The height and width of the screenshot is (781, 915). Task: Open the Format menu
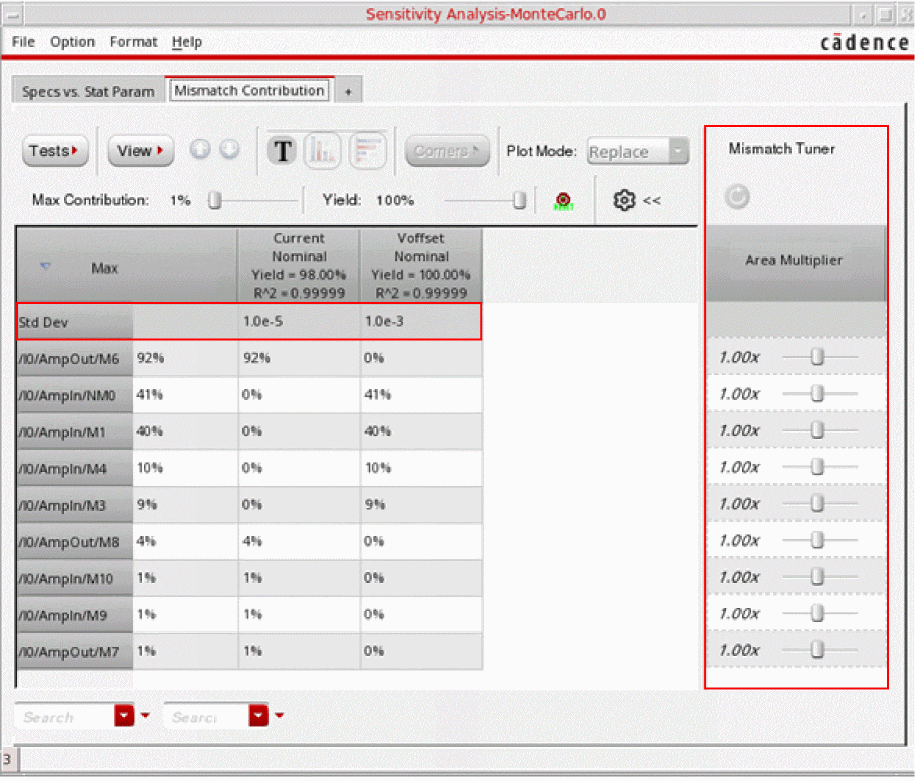pos(133,42)
